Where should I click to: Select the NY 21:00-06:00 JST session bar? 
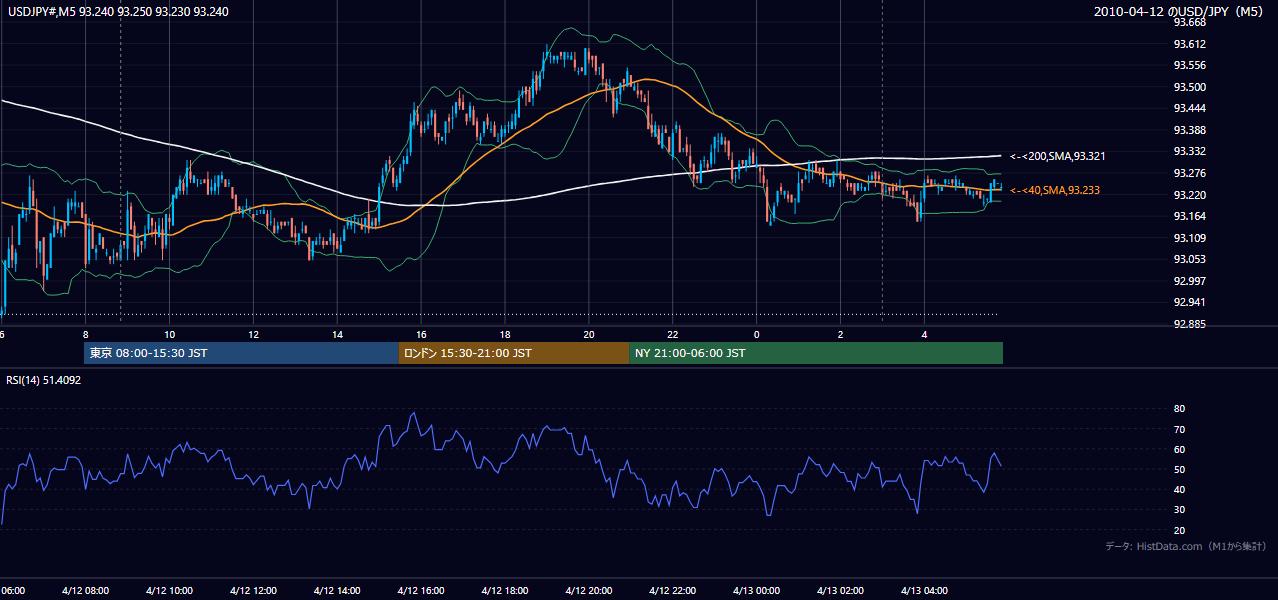pyautogui.click(x=816, y=353)
